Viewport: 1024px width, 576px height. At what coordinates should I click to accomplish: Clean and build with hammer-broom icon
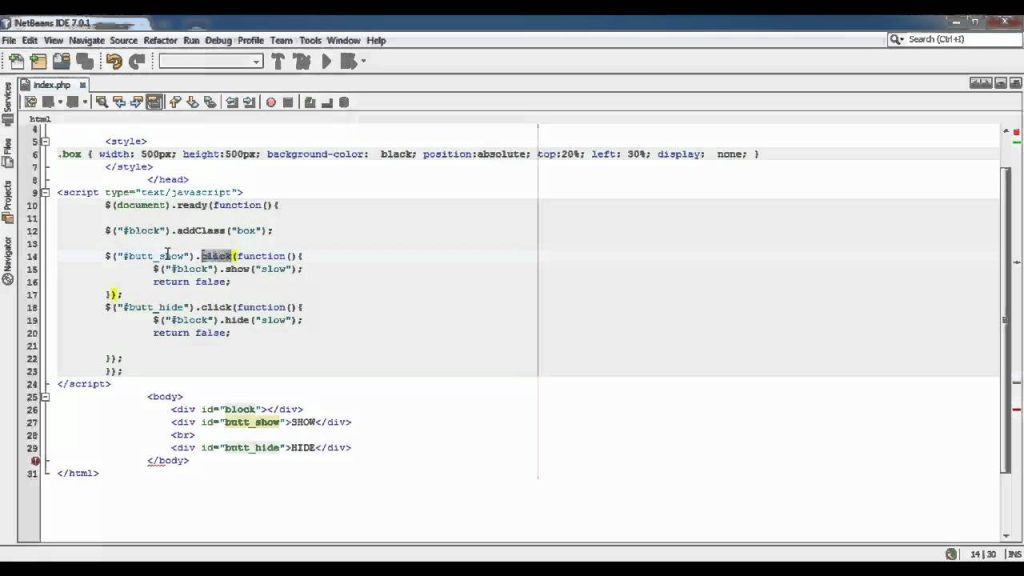point(302,61)
